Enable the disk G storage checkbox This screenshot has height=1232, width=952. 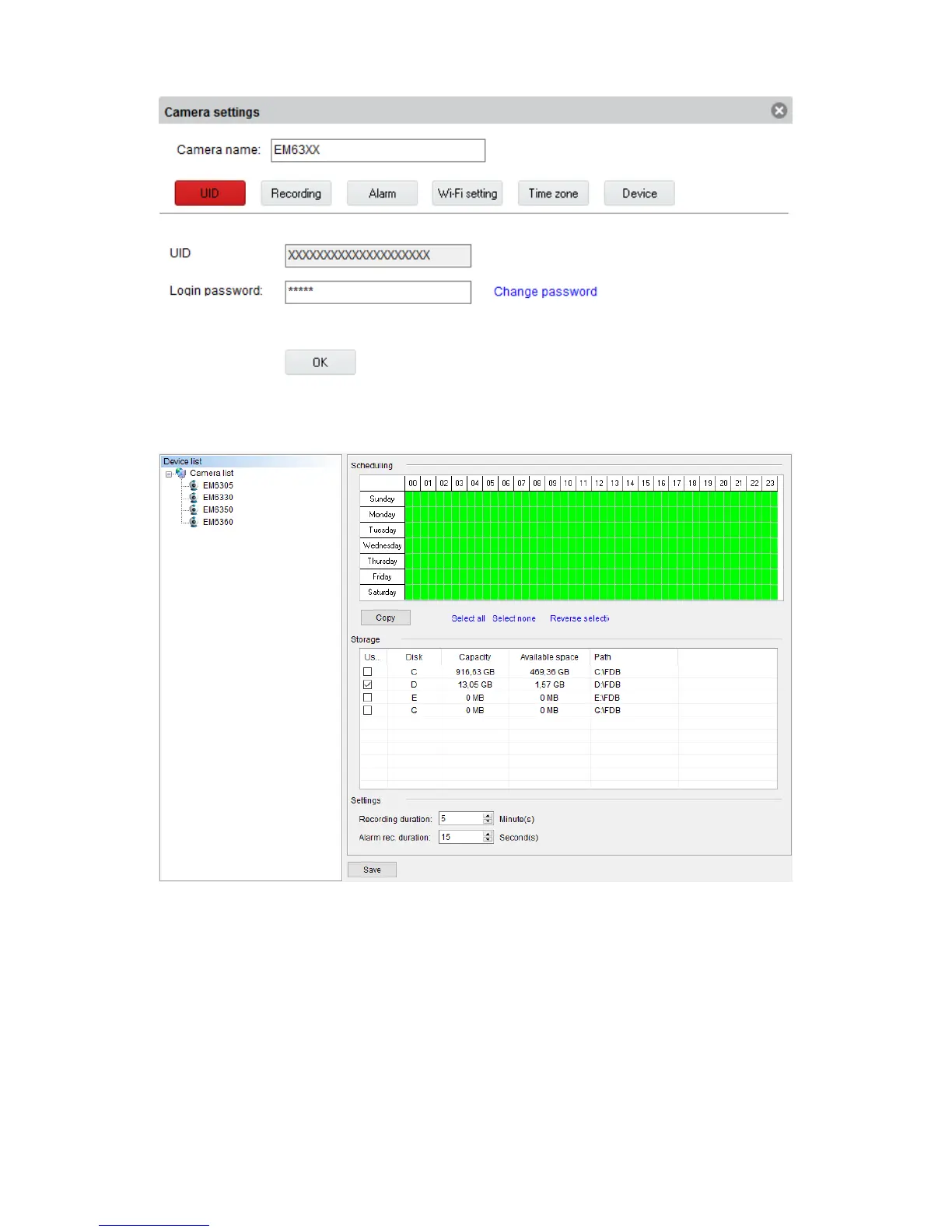pos(368,710)
